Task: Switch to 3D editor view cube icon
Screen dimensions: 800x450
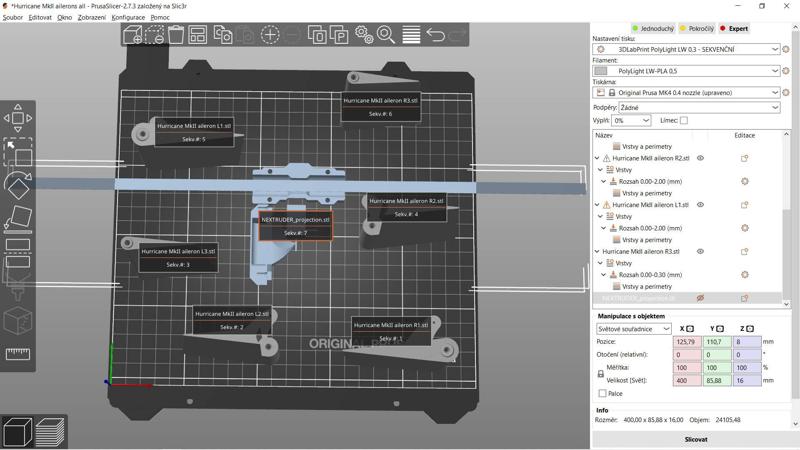Action: pyautogui.click(x=17, y=432)
